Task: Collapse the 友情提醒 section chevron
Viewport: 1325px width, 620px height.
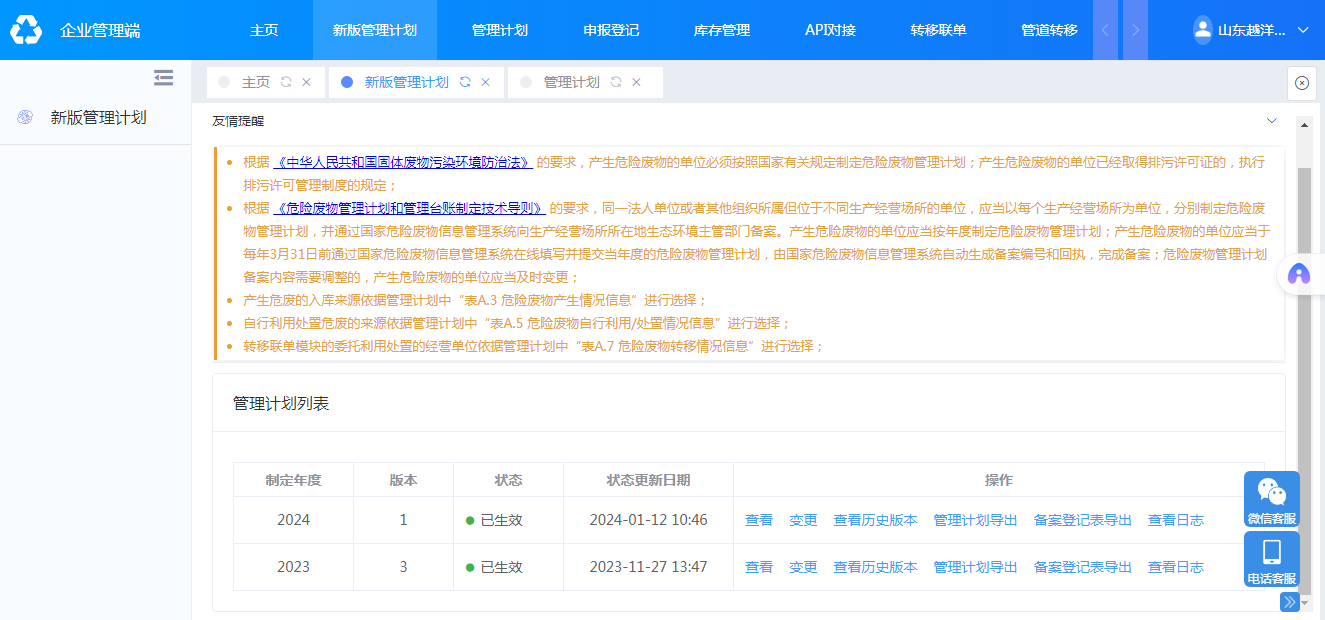Action: (x=1271, y=121)
